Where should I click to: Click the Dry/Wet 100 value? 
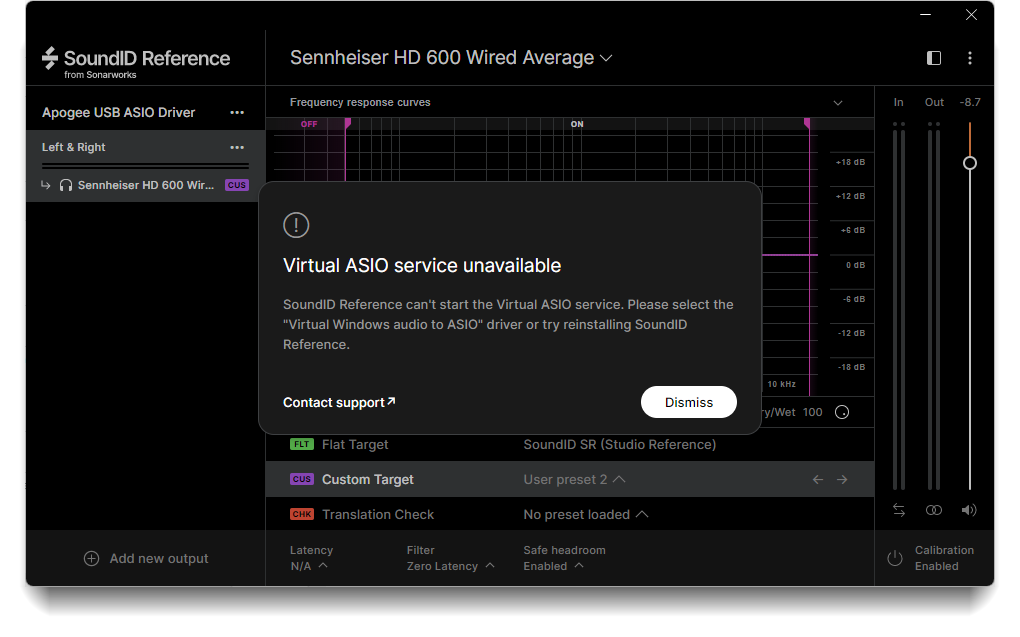[812, 412]
